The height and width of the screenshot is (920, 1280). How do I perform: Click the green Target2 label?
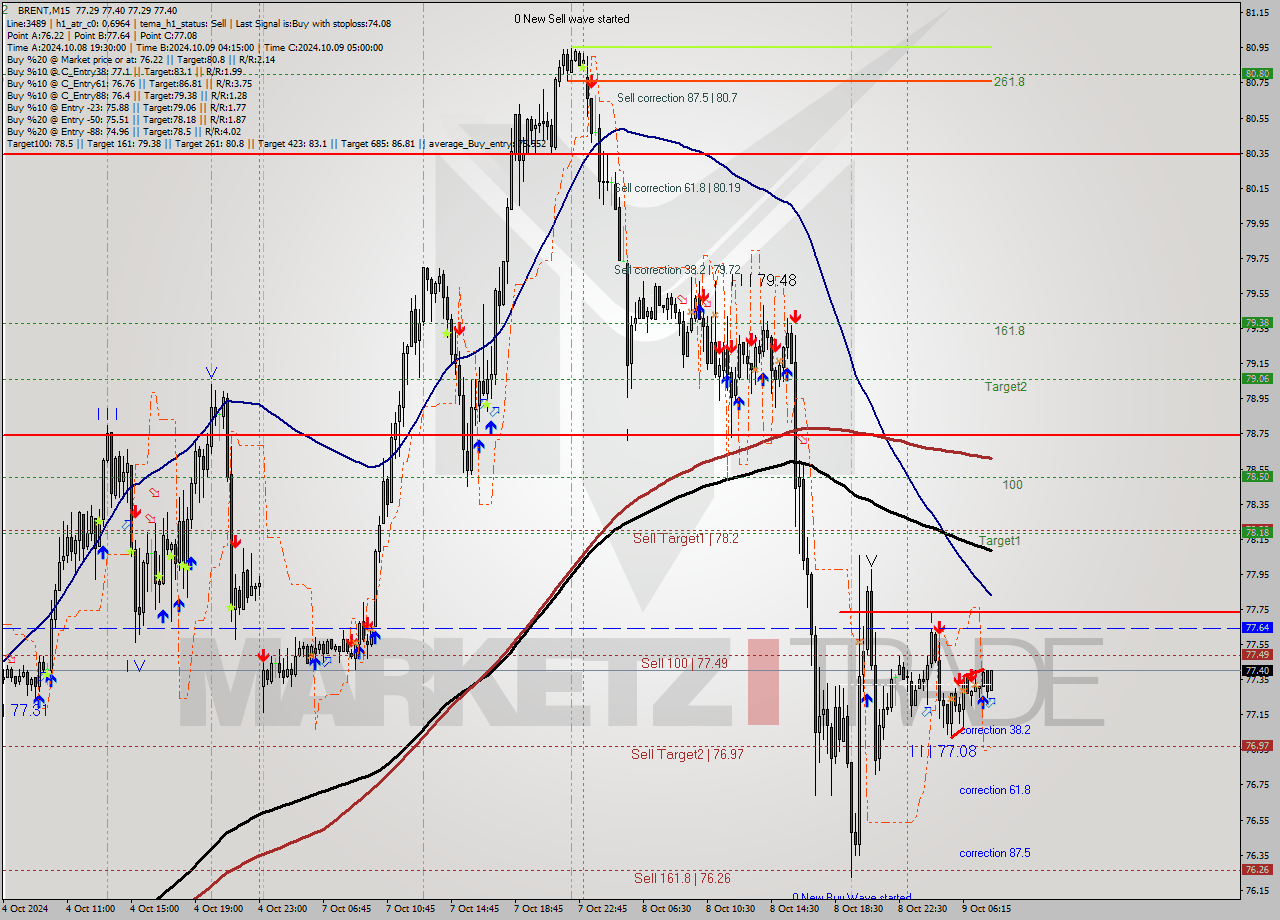[x=1005, y=386]
